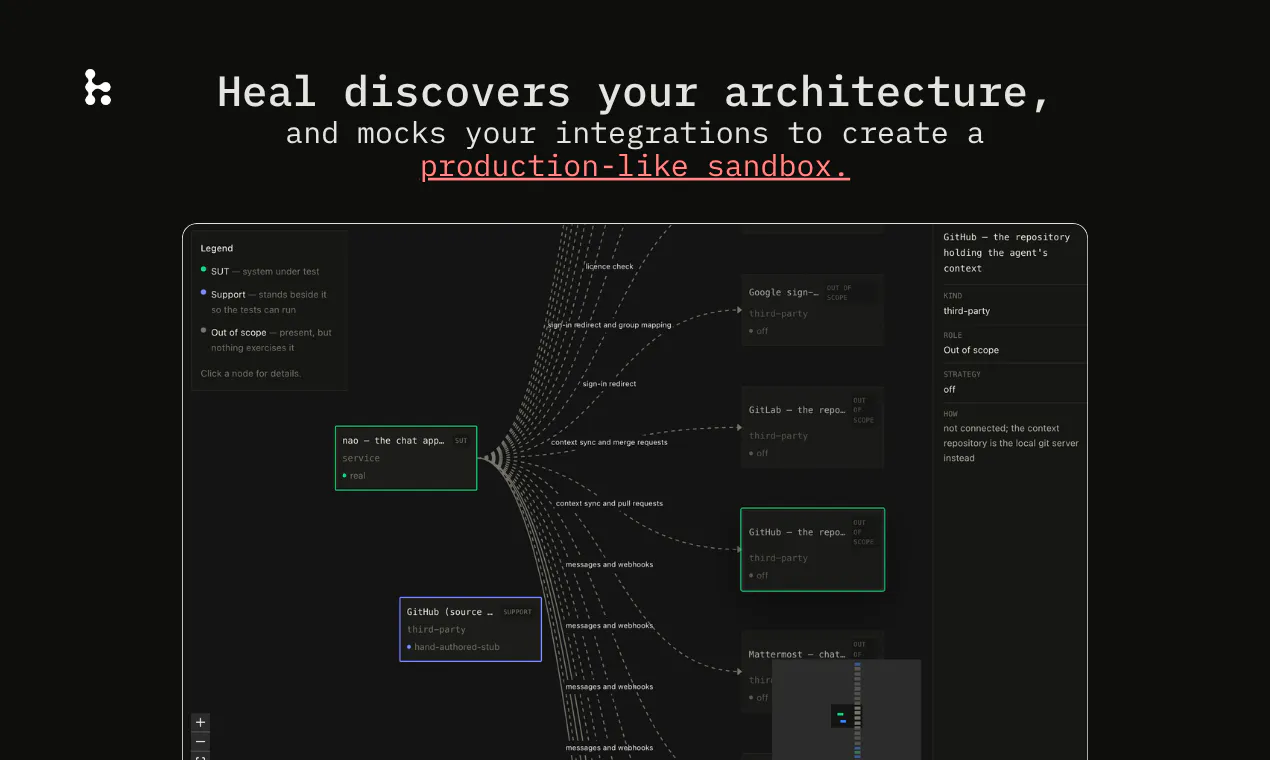Click the Heal logo icon
1270x760 pixels.
tap(98, 88)
